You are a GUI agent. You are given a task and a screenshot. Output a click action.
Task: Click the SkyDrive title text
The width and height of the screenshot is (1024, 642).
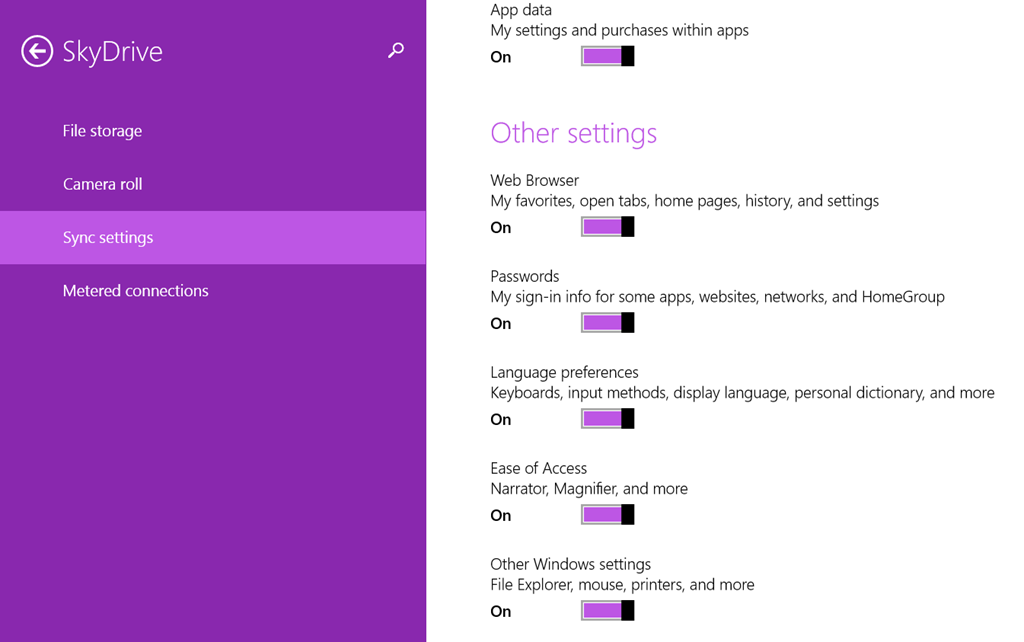(x=112, y=51)
